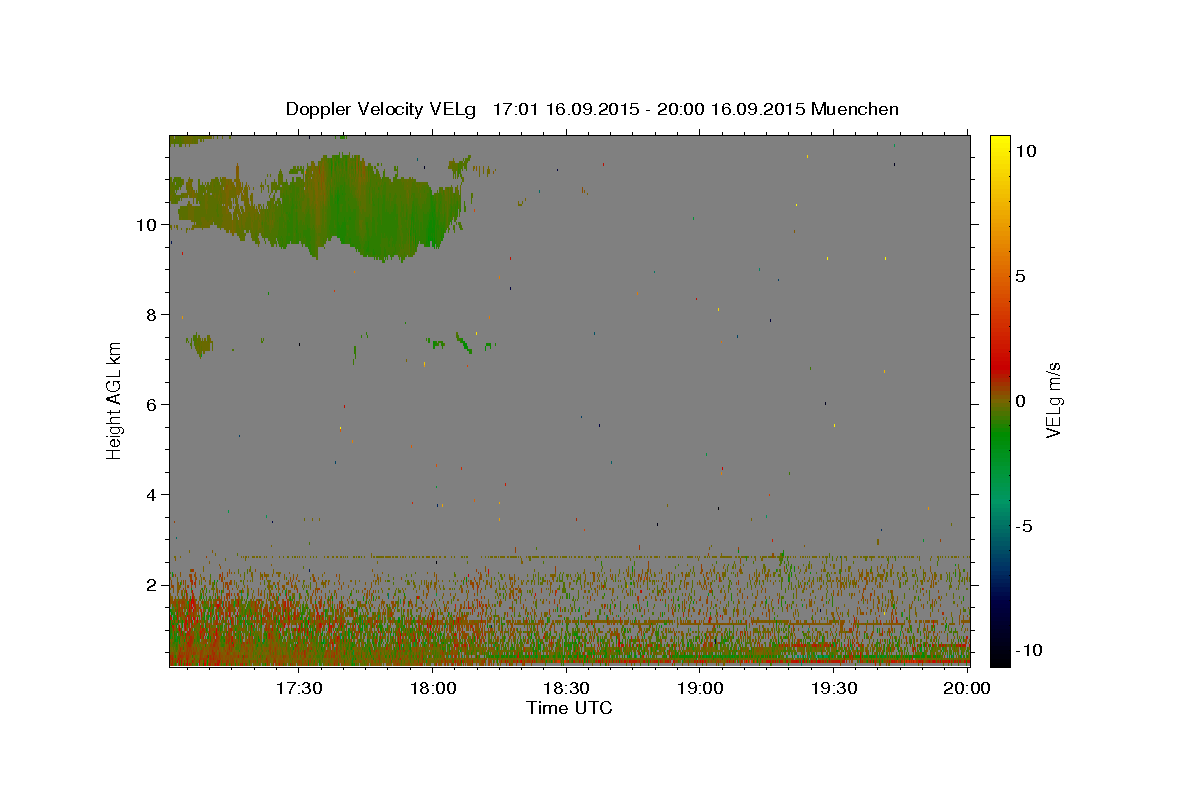Click the small cloud patch at 7 km near 17:05
The image size is (1200, 800).
tap(201, 345)
